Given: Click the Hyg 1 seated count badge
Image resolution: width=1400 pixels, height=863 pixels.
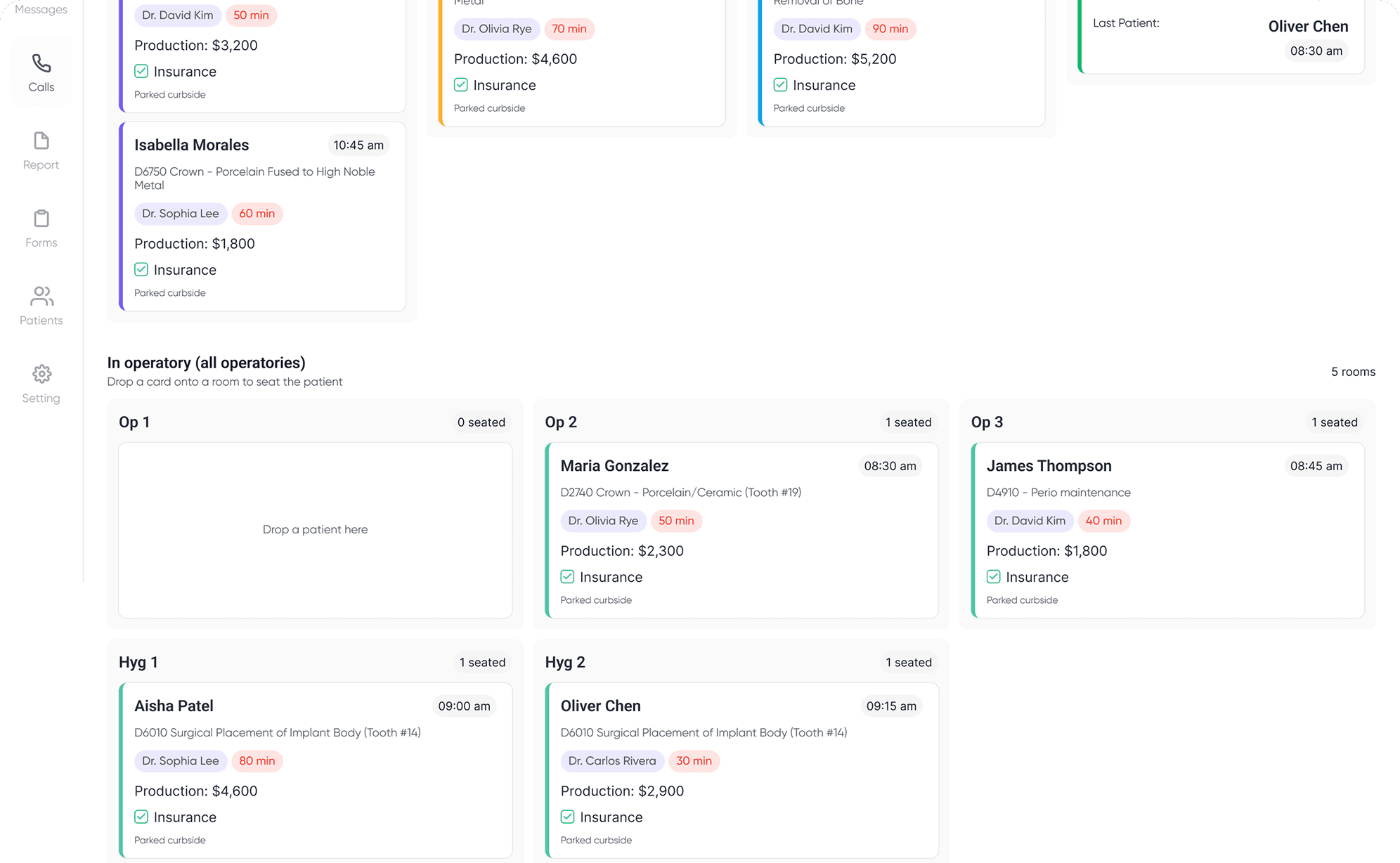Looking at the screenshot, I should pyautogui.click(x=482, y=662).
